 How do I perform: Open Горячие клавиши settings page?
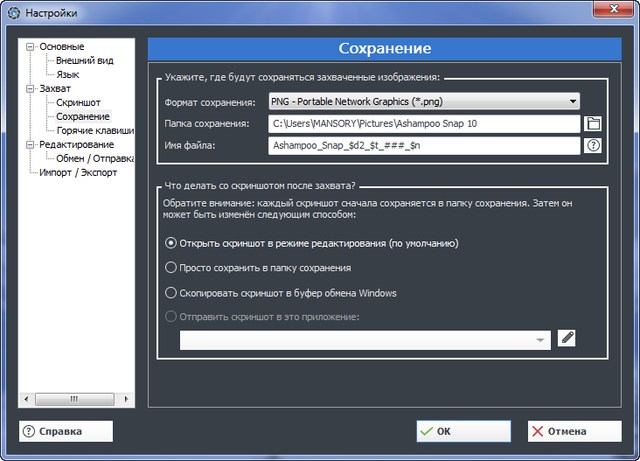(95, 130)
